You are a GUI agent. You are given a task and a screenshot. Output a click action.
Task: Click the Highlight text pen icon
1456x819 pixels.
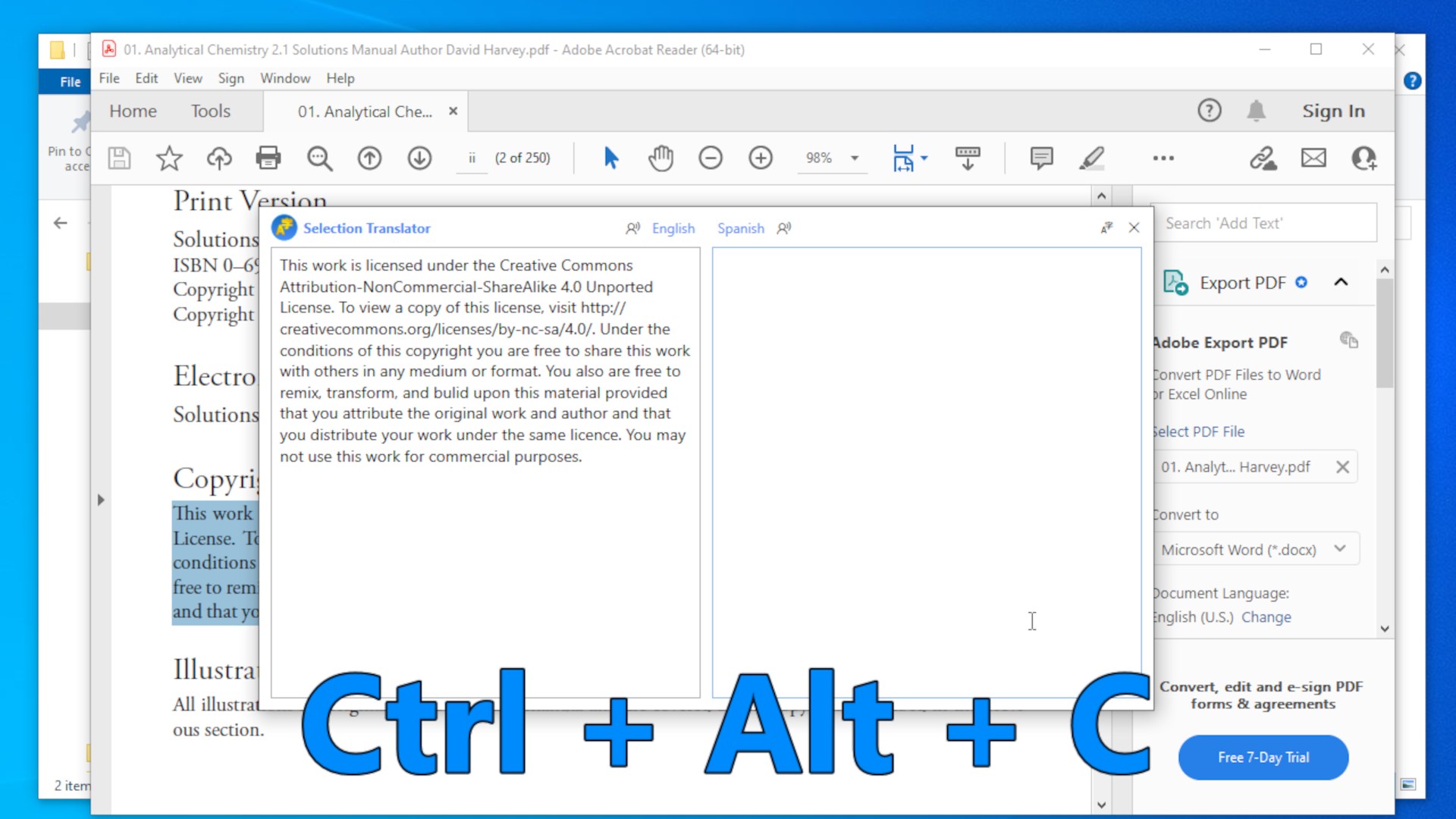(1091, 158)
